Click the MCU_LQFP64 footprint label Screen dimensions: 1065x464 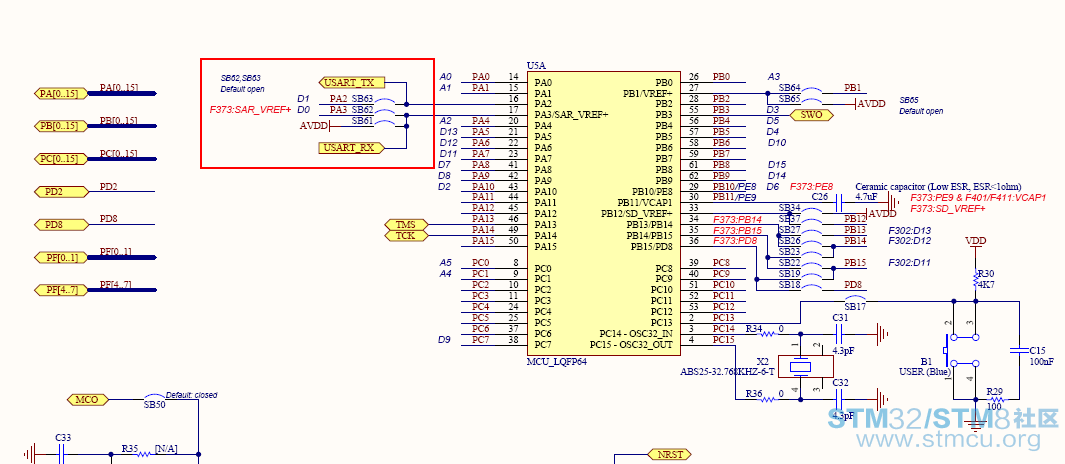(557, 361)
